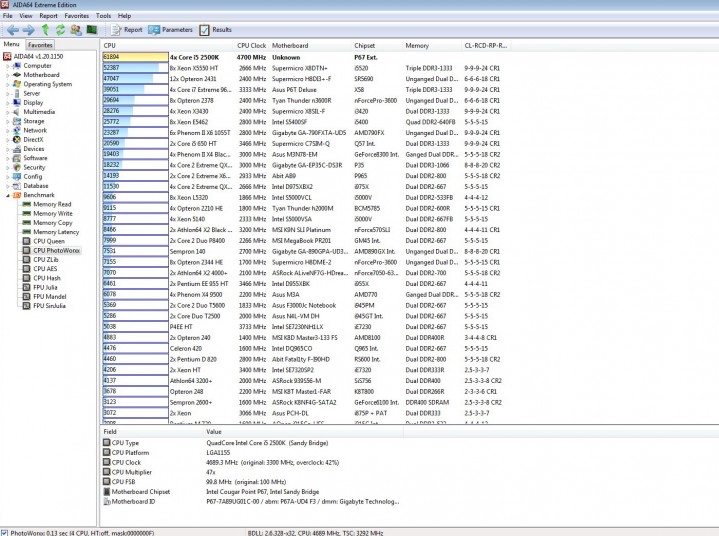Click the Refresh toolbar icon

pyautogui.click(x=60, y=30)
